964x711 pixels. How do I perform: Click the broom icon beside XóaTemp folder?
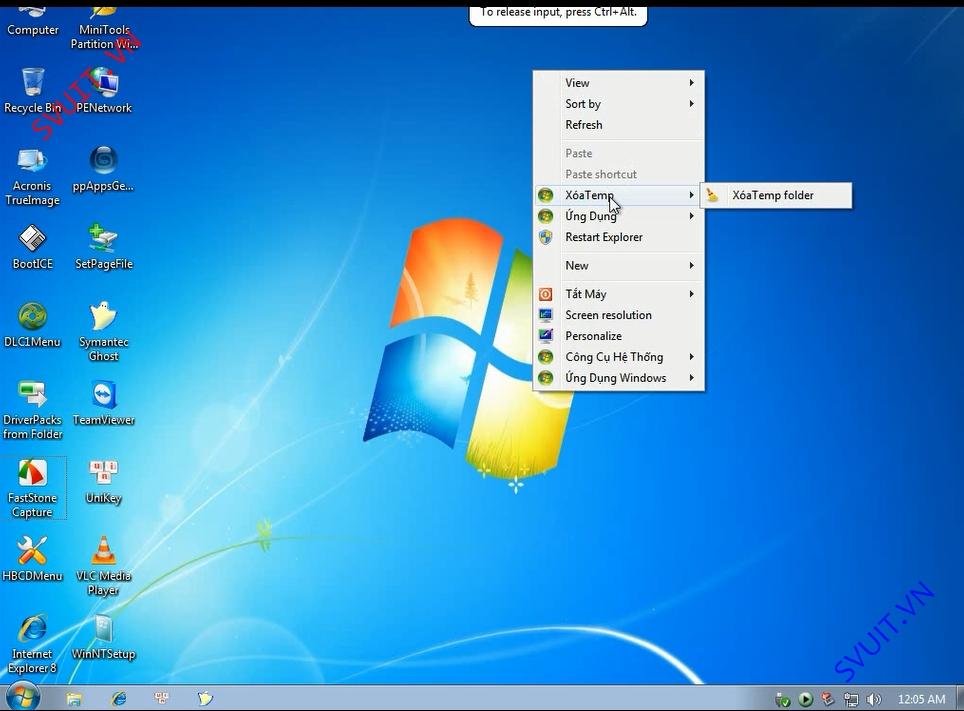pyautogui.click(x=713, y=196)
